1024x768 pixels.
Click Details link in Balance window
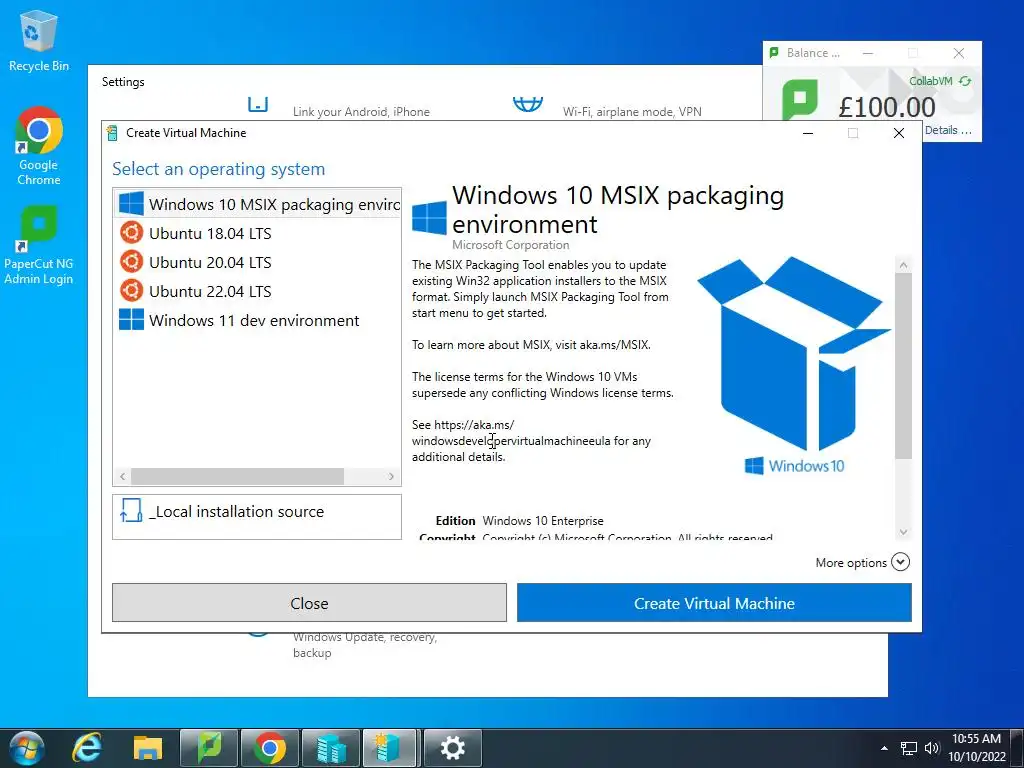coord(948,130)
